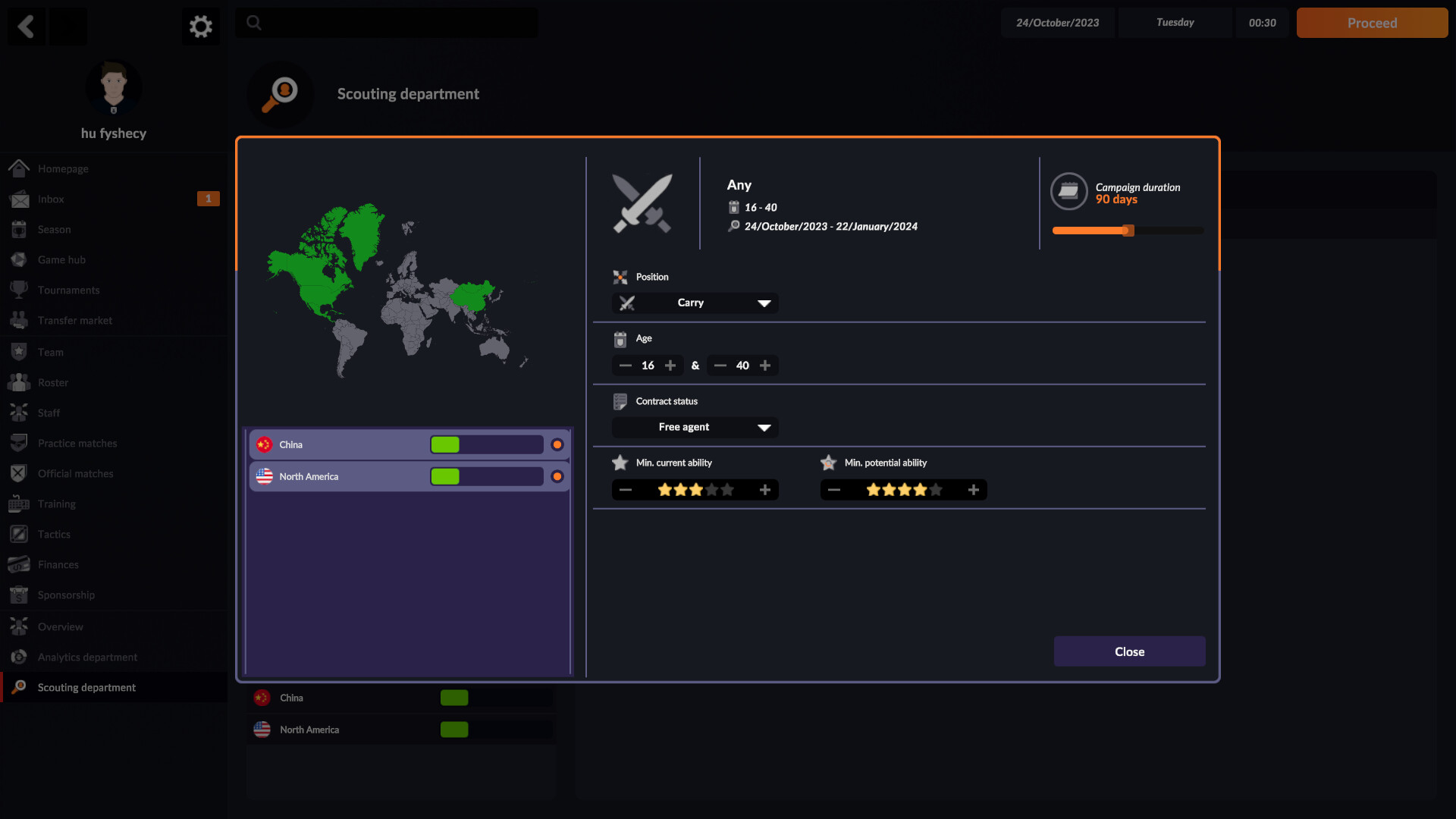Adjust the campaign duration slider
The image size is (1456, 819).
tap(1128, 231)
